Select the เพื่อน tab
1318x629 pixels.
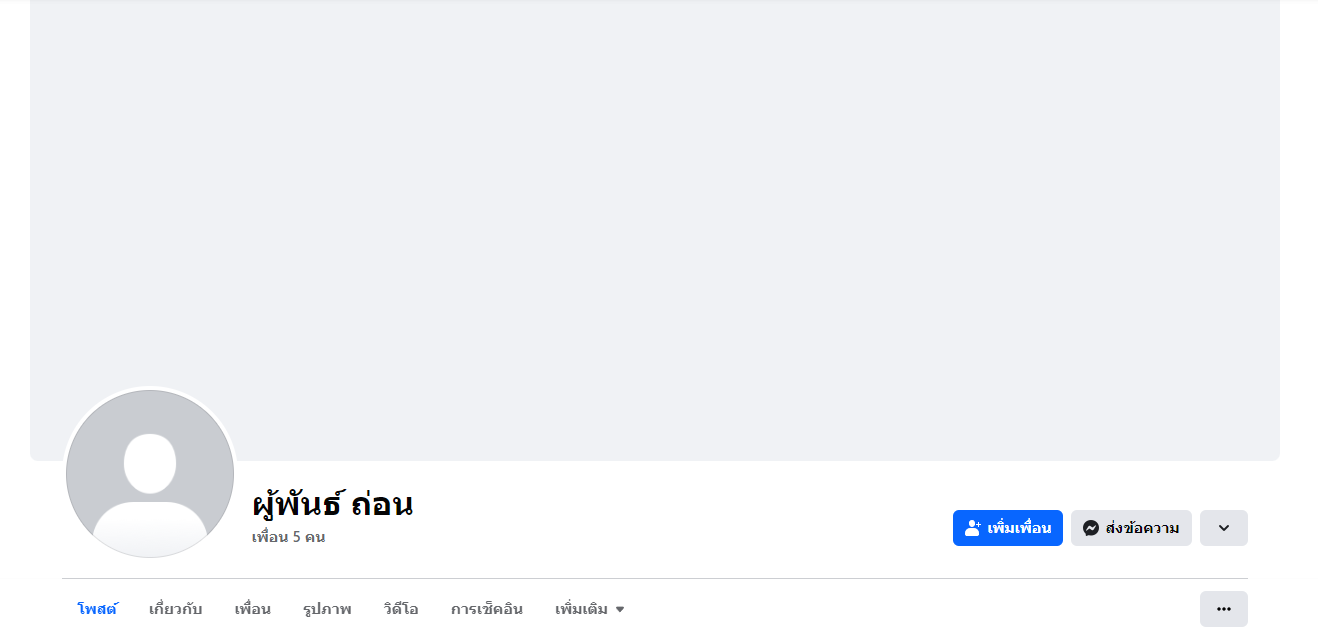click(x=253, y=609)
